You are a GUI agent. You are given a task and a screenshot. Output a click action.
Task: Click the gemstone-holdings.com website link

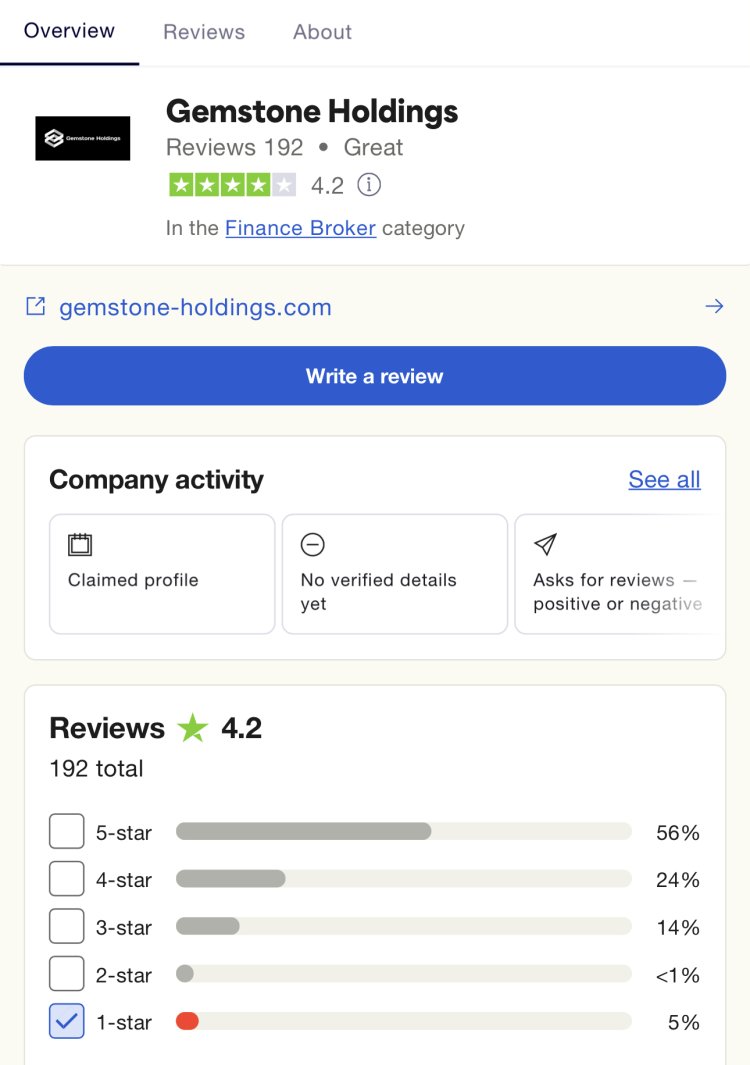point(196,306)
